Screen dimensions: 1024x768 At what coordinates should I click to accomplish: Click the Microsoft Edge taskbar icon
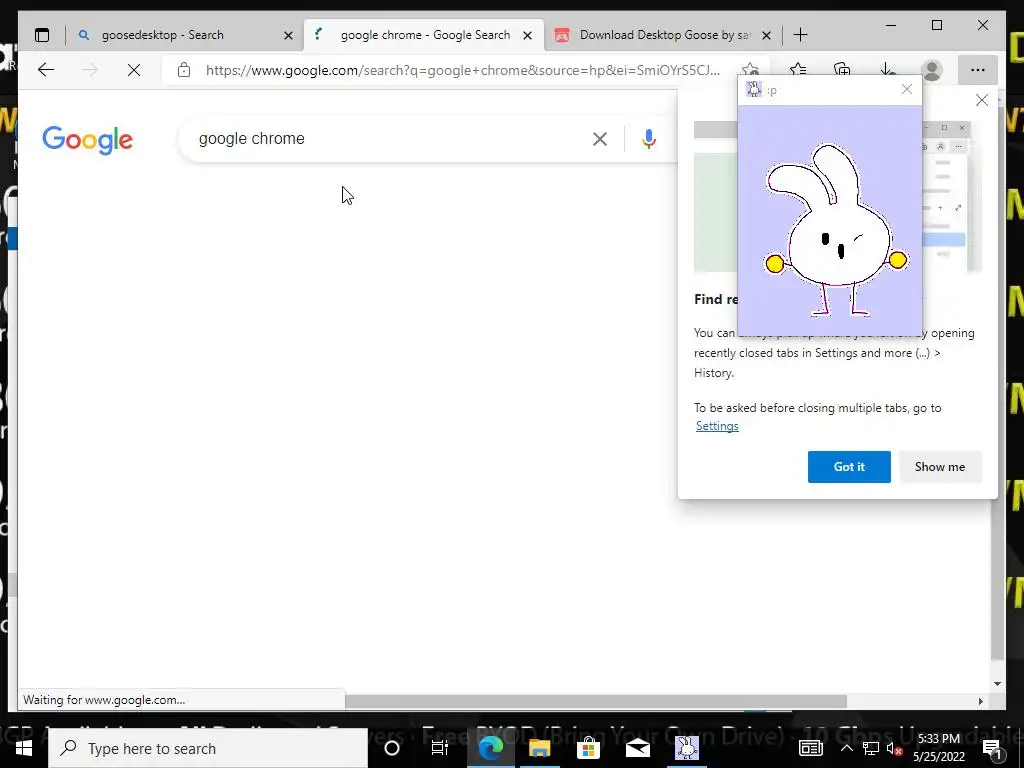pyautogui.click(x=490, y=748)
